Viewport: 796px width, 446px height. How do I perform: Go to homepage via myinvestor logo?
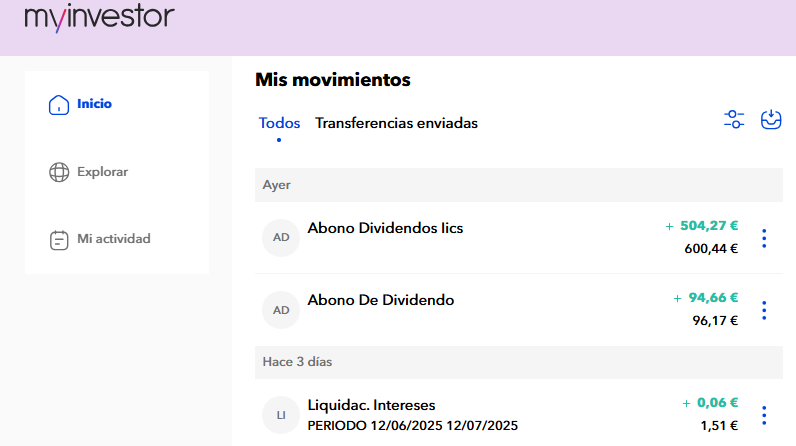(99, 17)
